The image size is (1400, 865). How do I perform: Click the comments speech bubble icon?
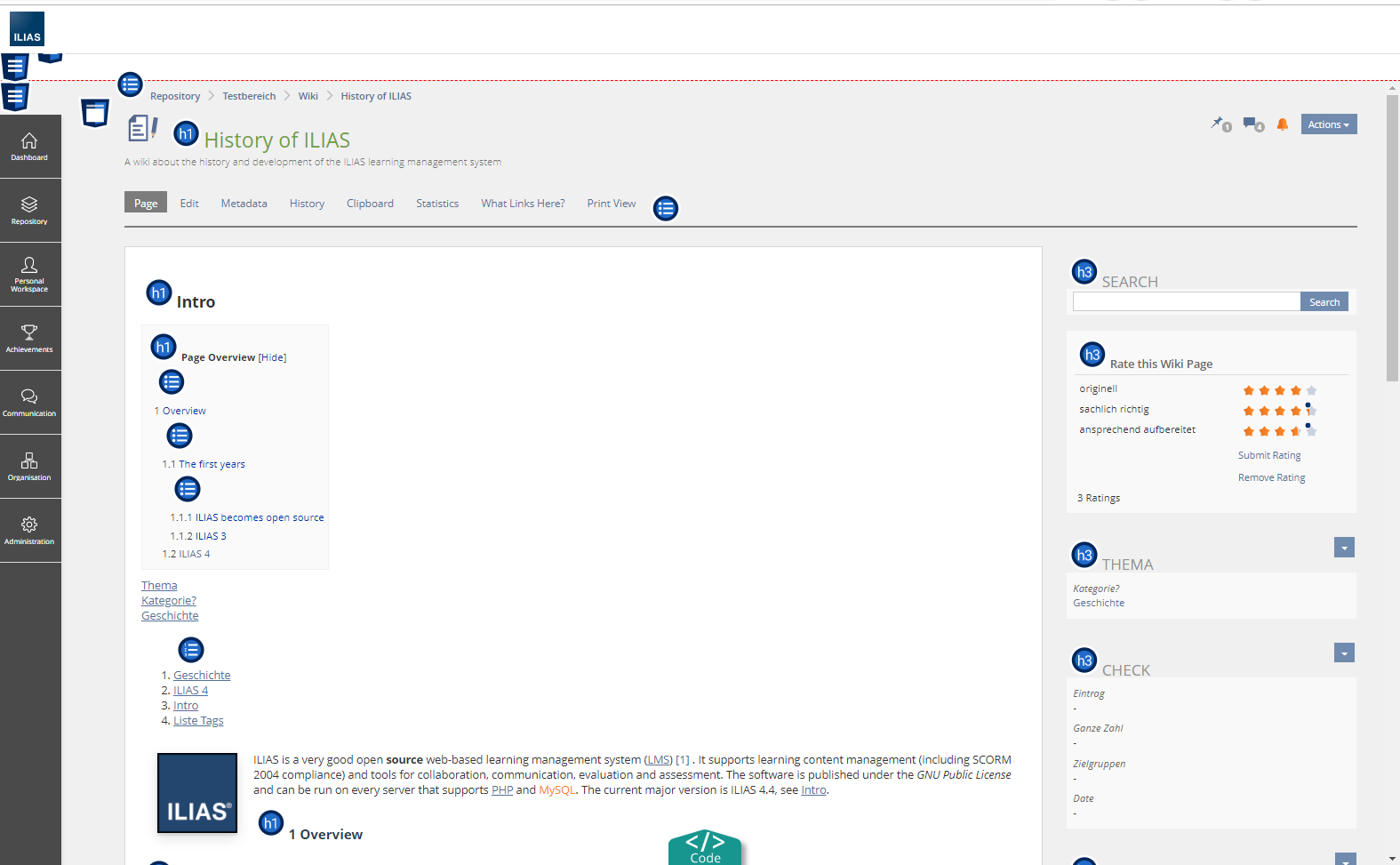click(x=1252, y=124)
